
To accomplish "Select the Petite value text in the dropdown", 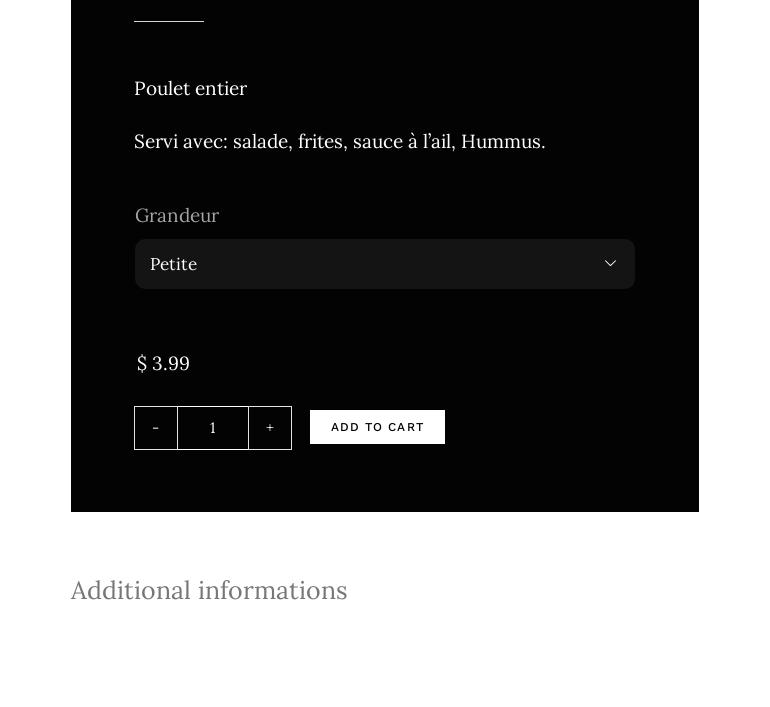I will [x=174, y=264].
